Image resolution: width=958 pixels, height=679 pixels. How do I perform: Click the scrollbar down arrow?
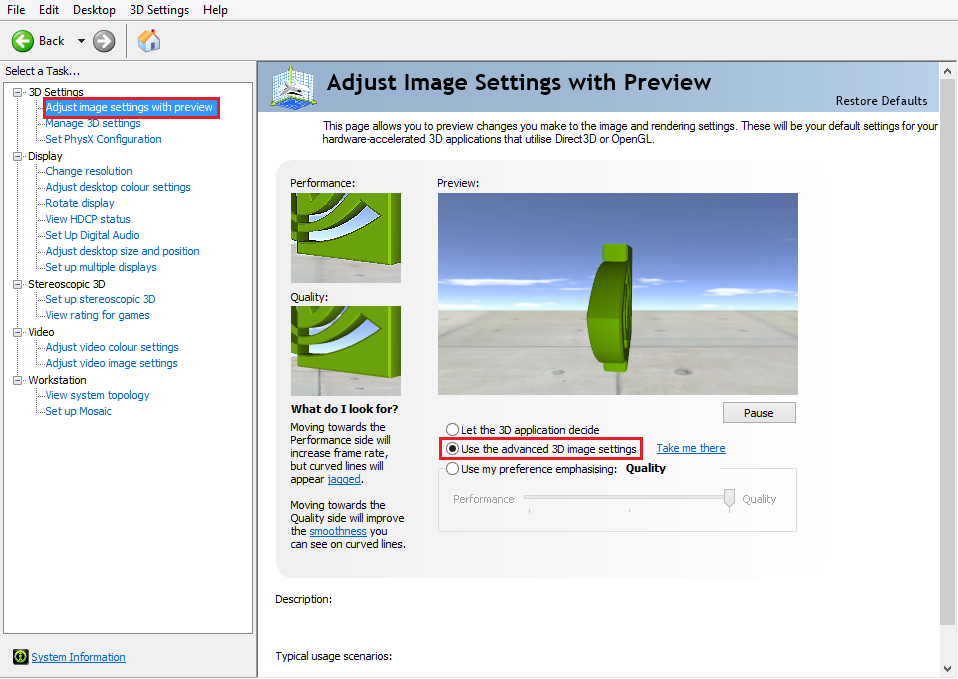click(x=948, y=669)
